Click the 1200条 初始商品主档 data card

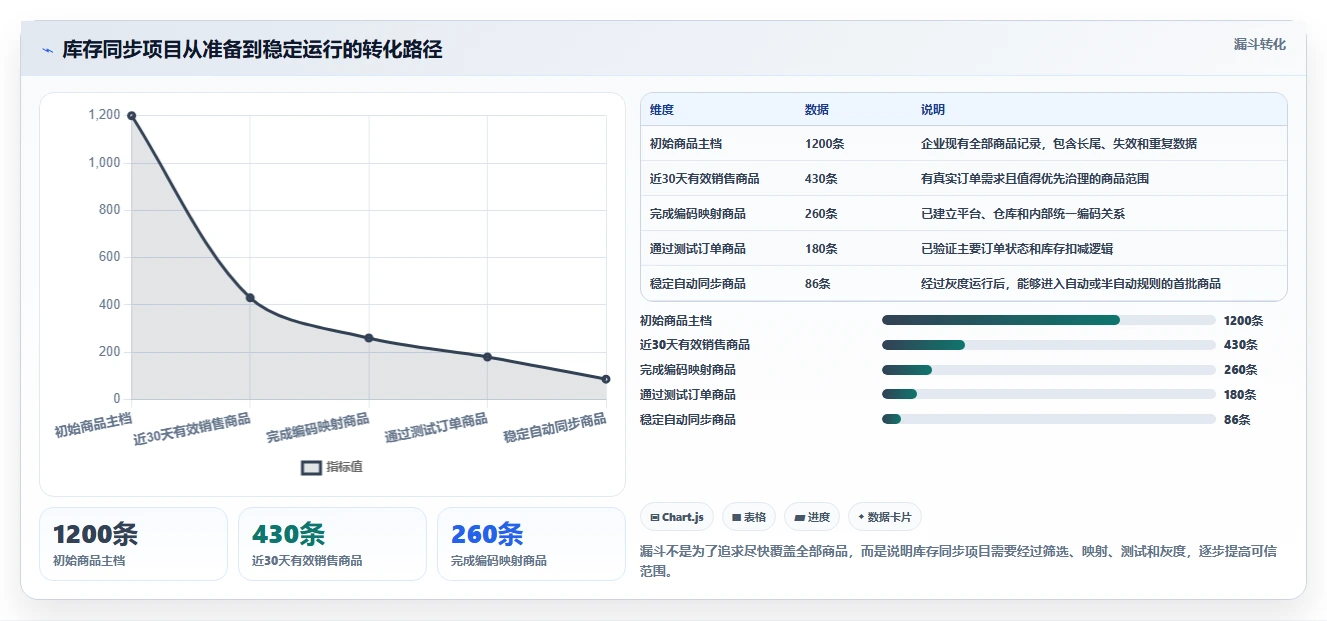pyautogui.click(x=134, y=544)
